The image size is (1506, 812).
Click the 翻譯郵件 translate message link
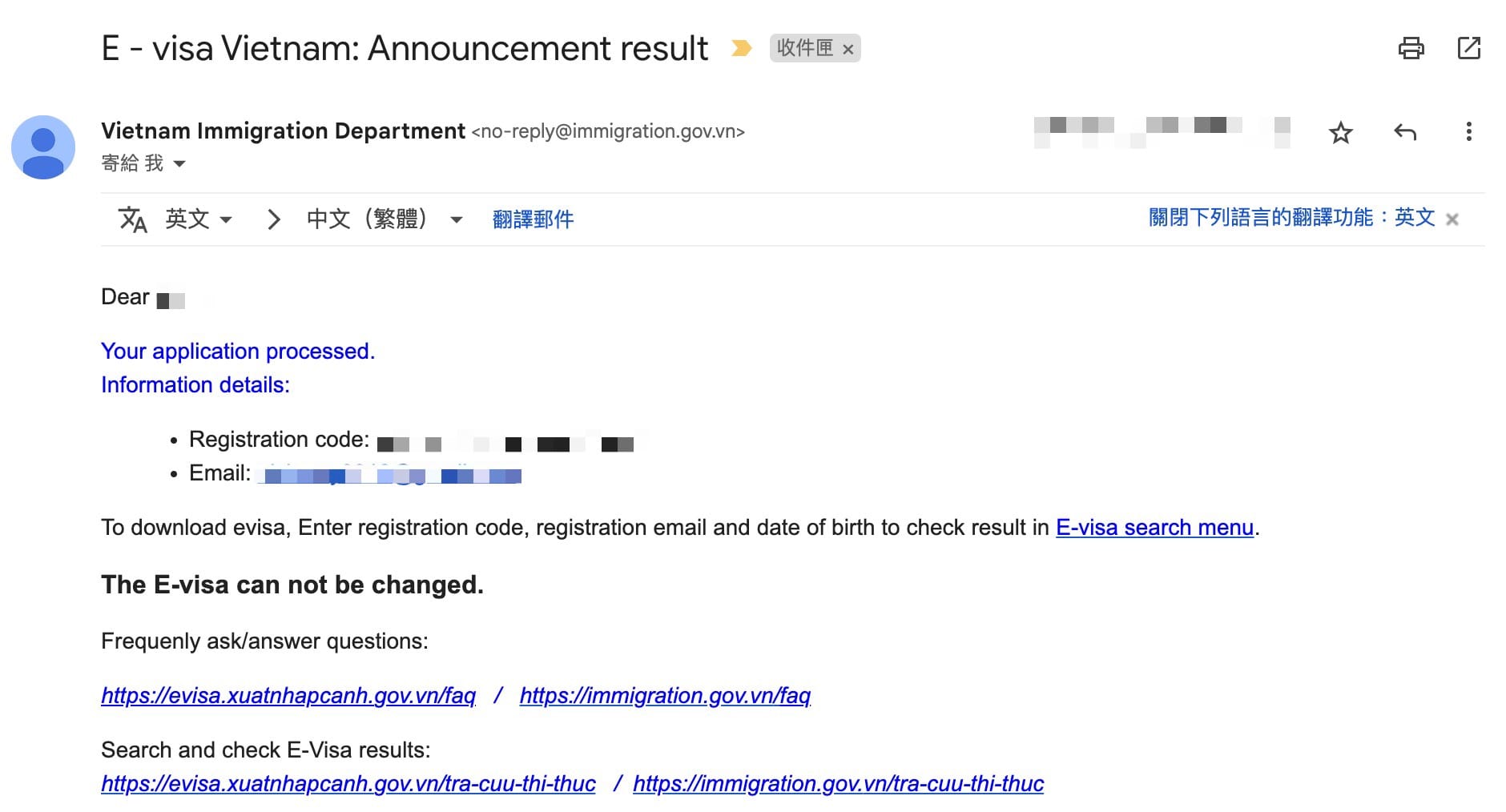click(533, 219)
